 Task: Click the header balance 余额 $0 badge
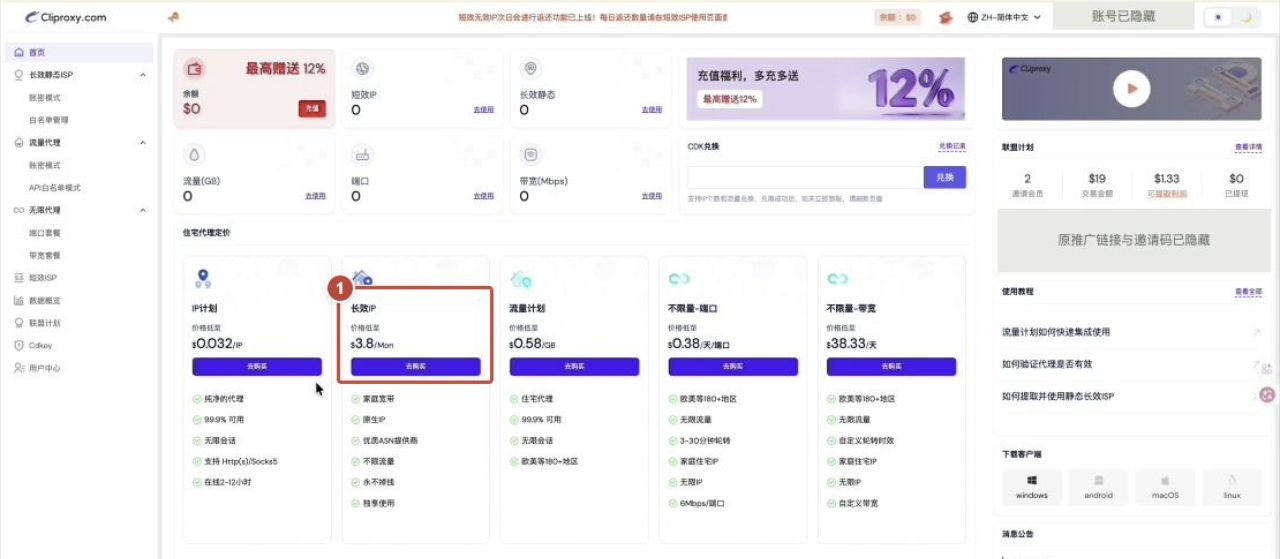point(898,17)
